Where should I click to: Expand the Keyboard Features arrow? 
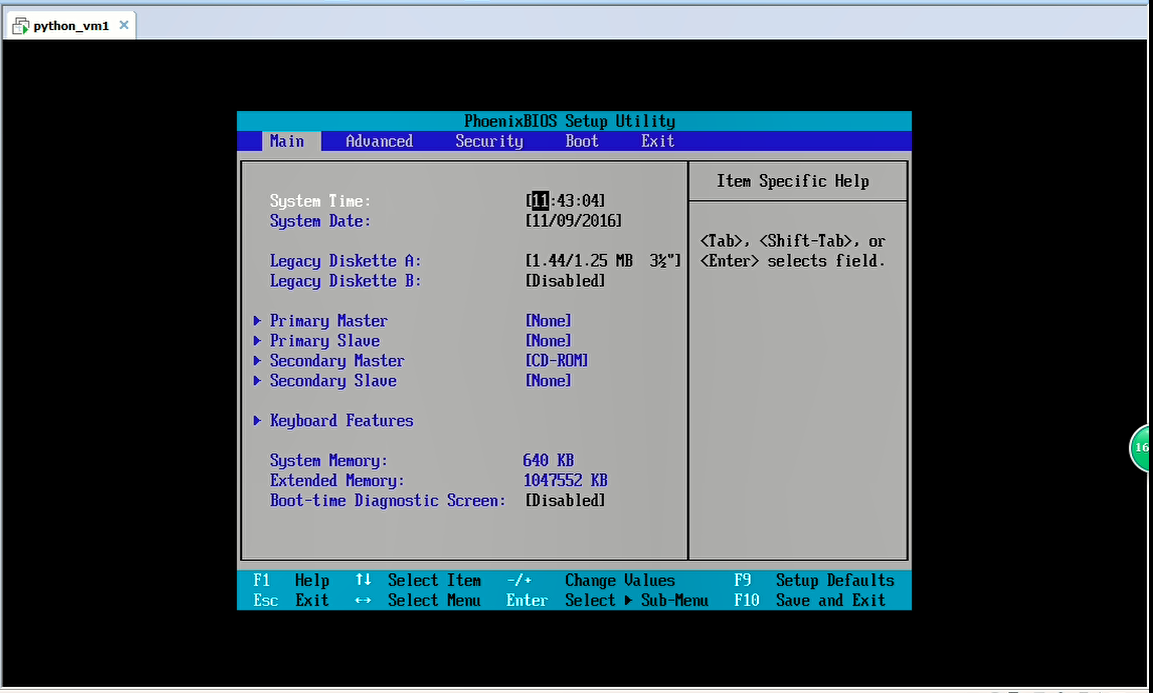coord(257,421)
